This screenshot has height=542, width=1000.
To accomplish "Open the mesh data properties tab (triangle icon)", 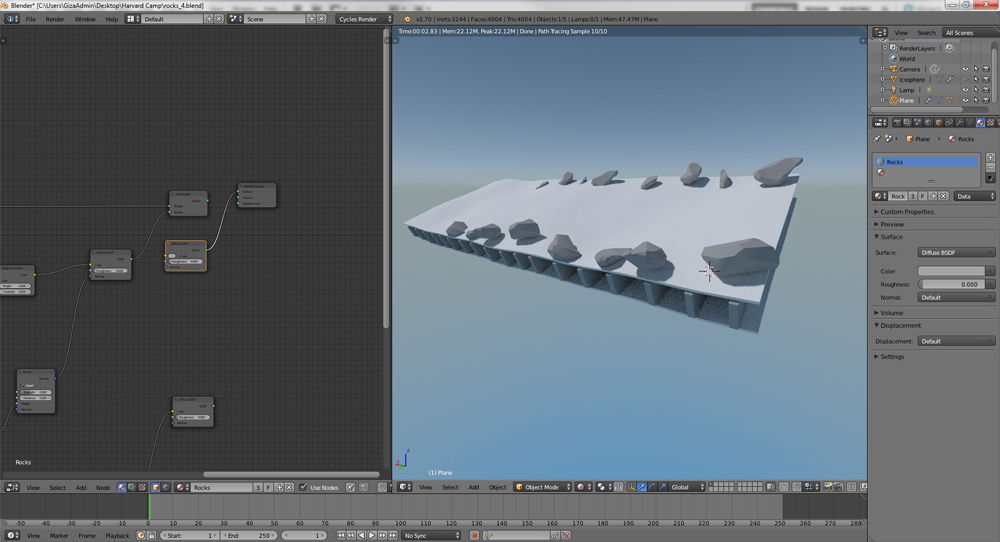I will (x=969, y=122).
